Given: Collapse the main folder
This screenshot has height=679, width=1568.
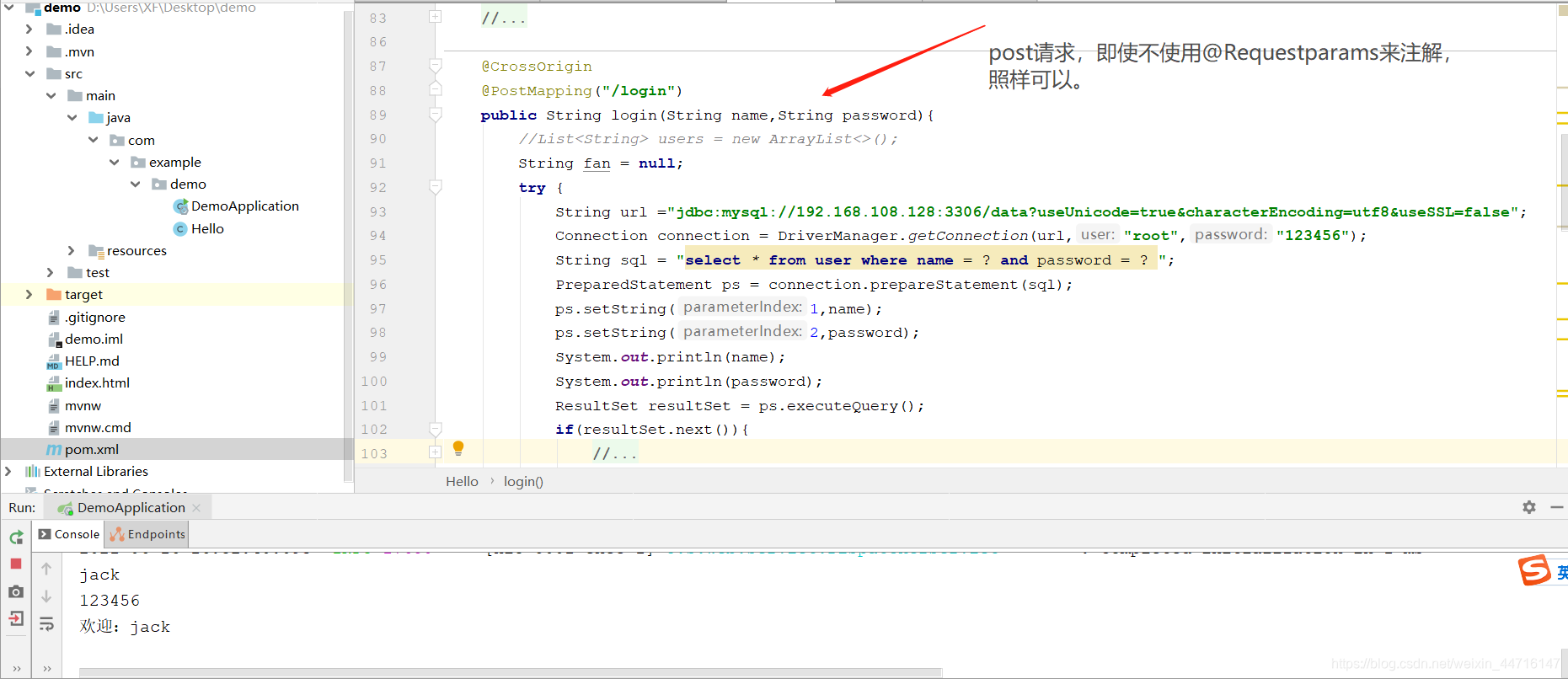Looking at the screenshot, I should click(x=51, y=95).
